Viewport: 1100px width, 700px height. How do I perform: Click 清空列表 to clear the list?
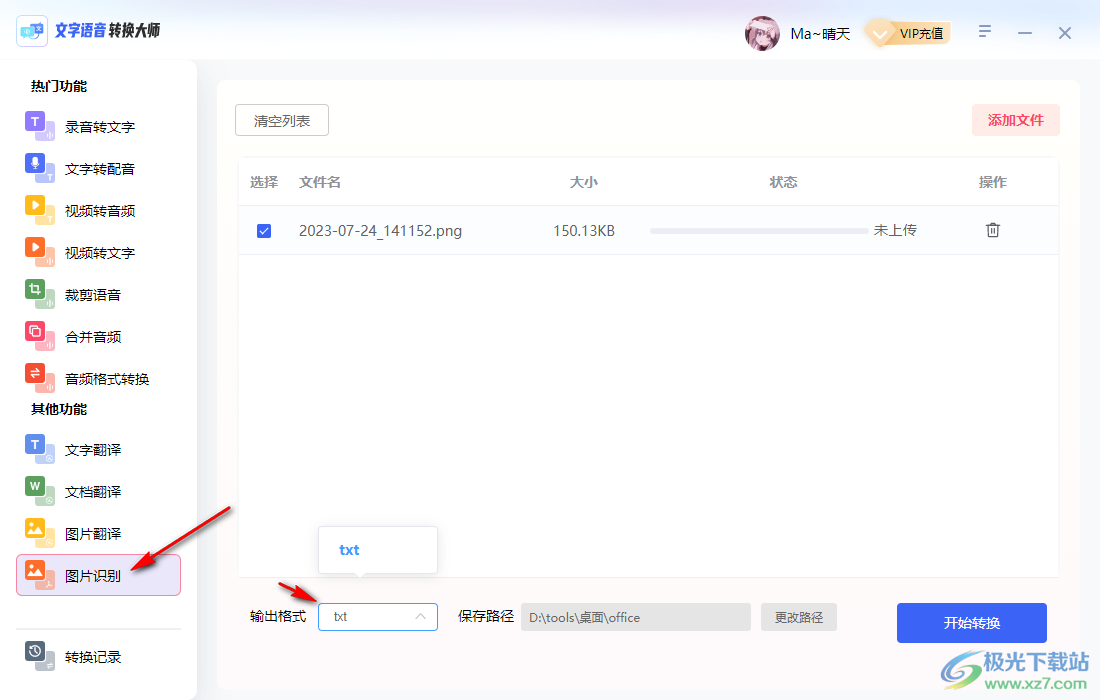pos(281,119)
